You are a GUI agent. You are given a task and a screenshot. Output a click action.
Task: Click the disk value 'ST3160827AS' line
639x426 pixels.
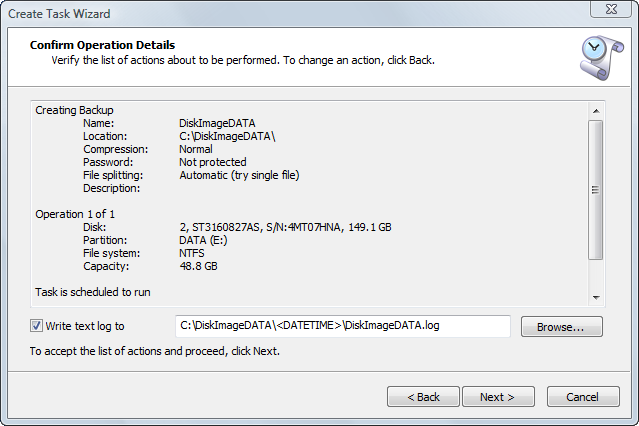click(285, 227)
